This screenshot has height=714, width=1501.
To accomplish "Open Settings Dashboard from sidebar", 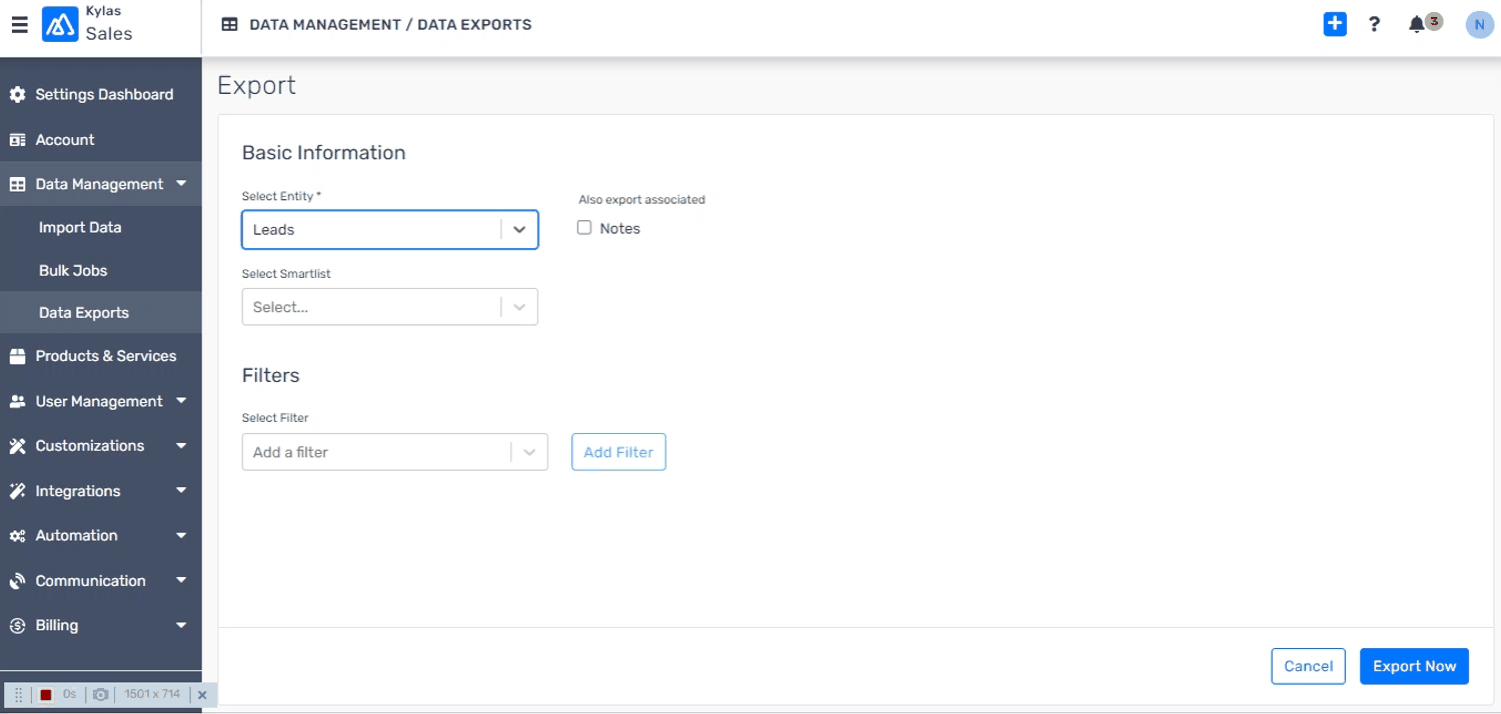I will tap(104, 94).
